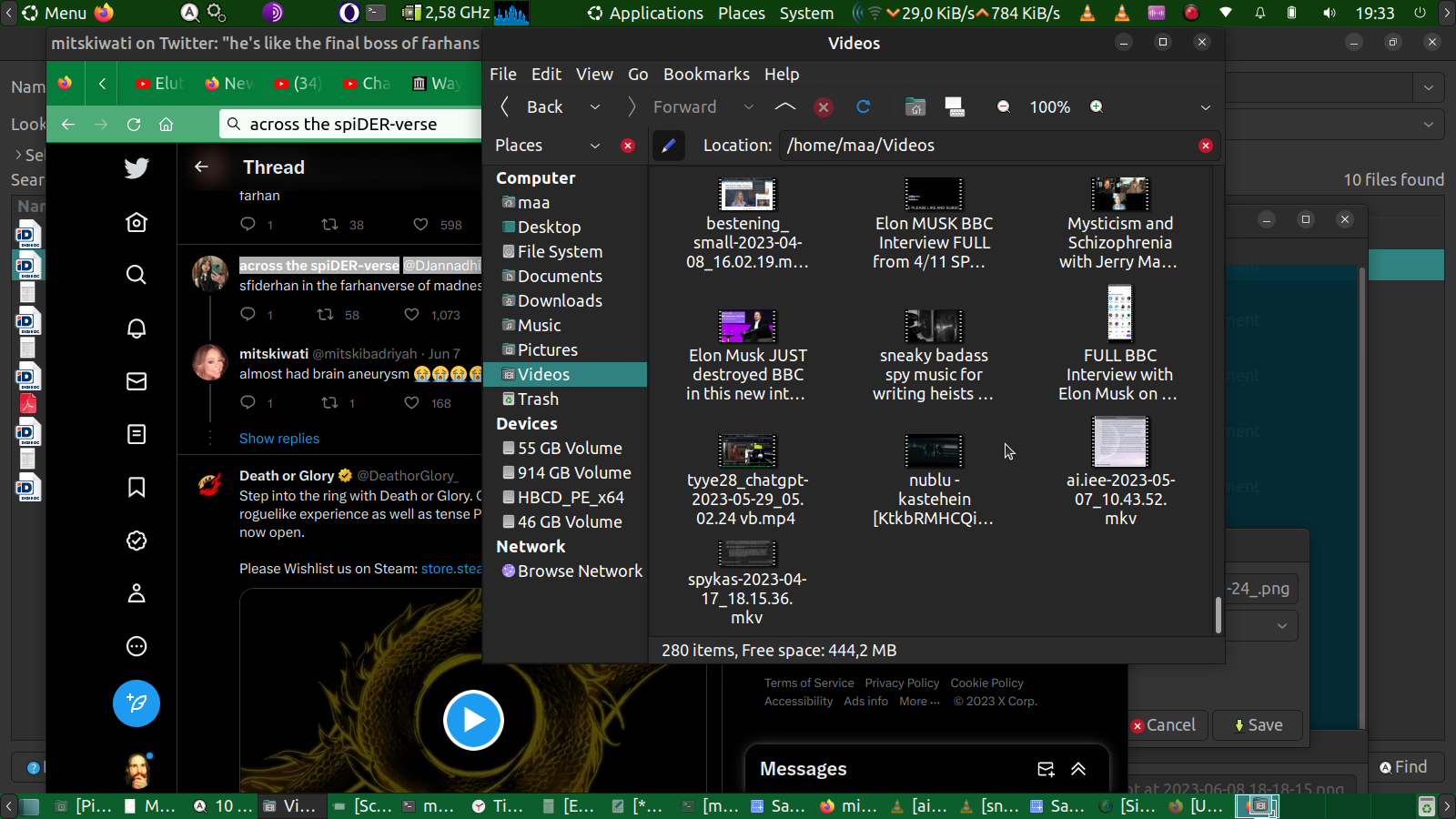This screenshot has width=1456, height=819.
Task: Reload the Videos folder view
Action: (864, 107)
